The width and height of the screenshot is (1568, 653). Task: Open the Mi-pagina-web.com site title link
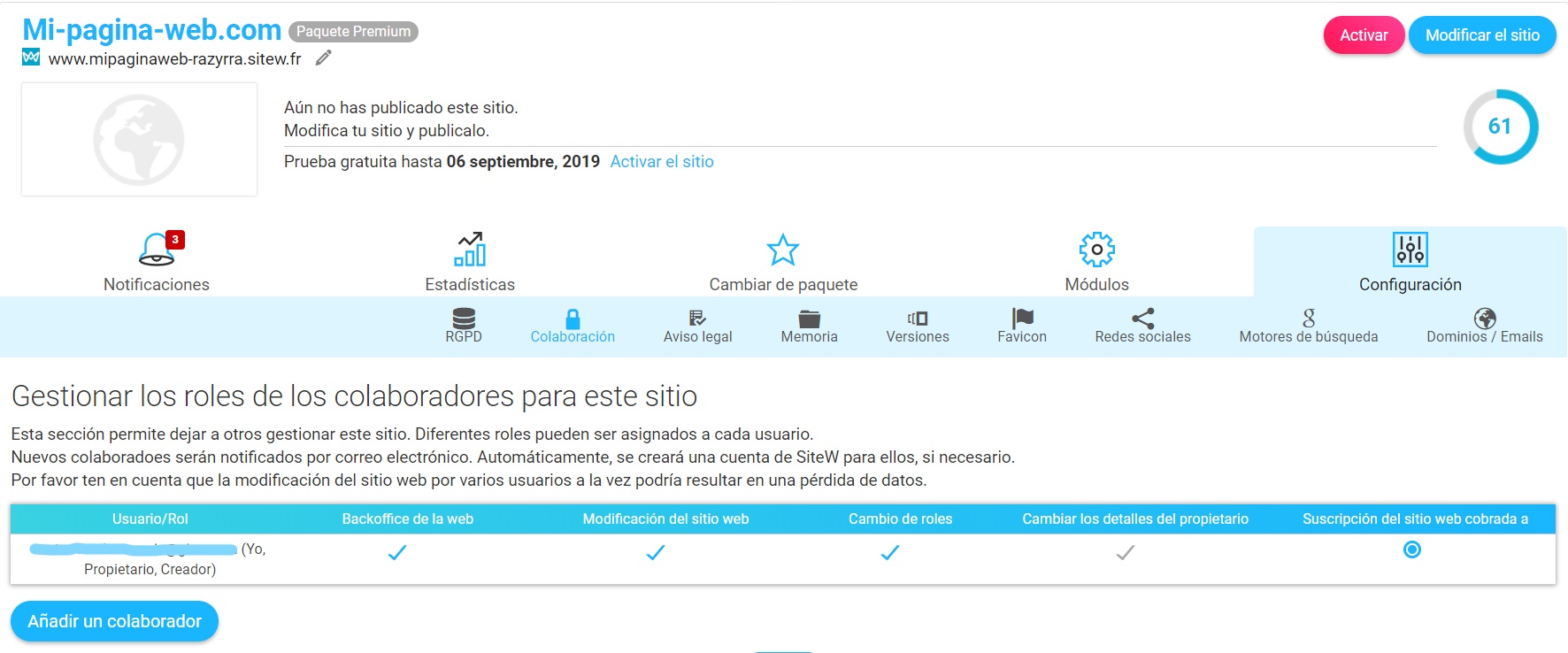point(151,29)
